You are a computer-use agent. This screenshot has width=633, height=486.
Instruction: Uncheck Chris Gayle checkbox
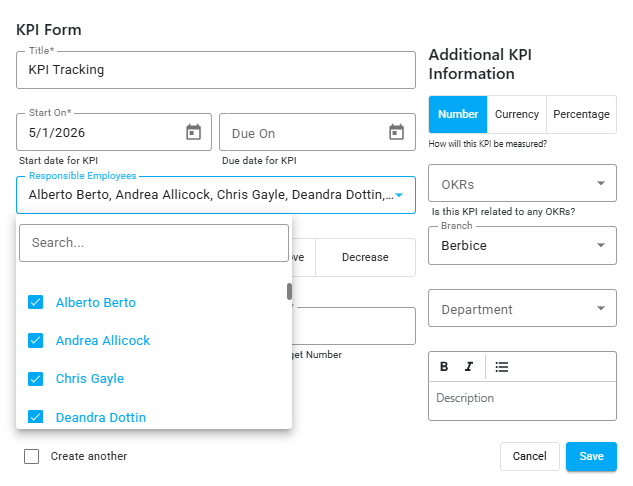pyautogui.click(x=36, y=379)
